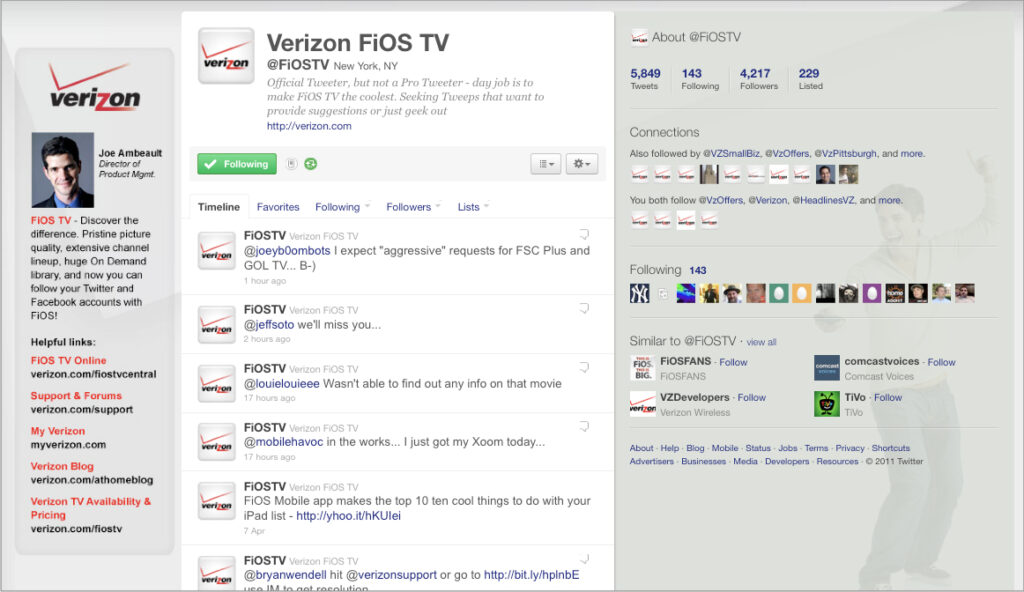Open the Yankees logo avatar in Following
The image size is (1024, 592).
(x=639, y=293)
